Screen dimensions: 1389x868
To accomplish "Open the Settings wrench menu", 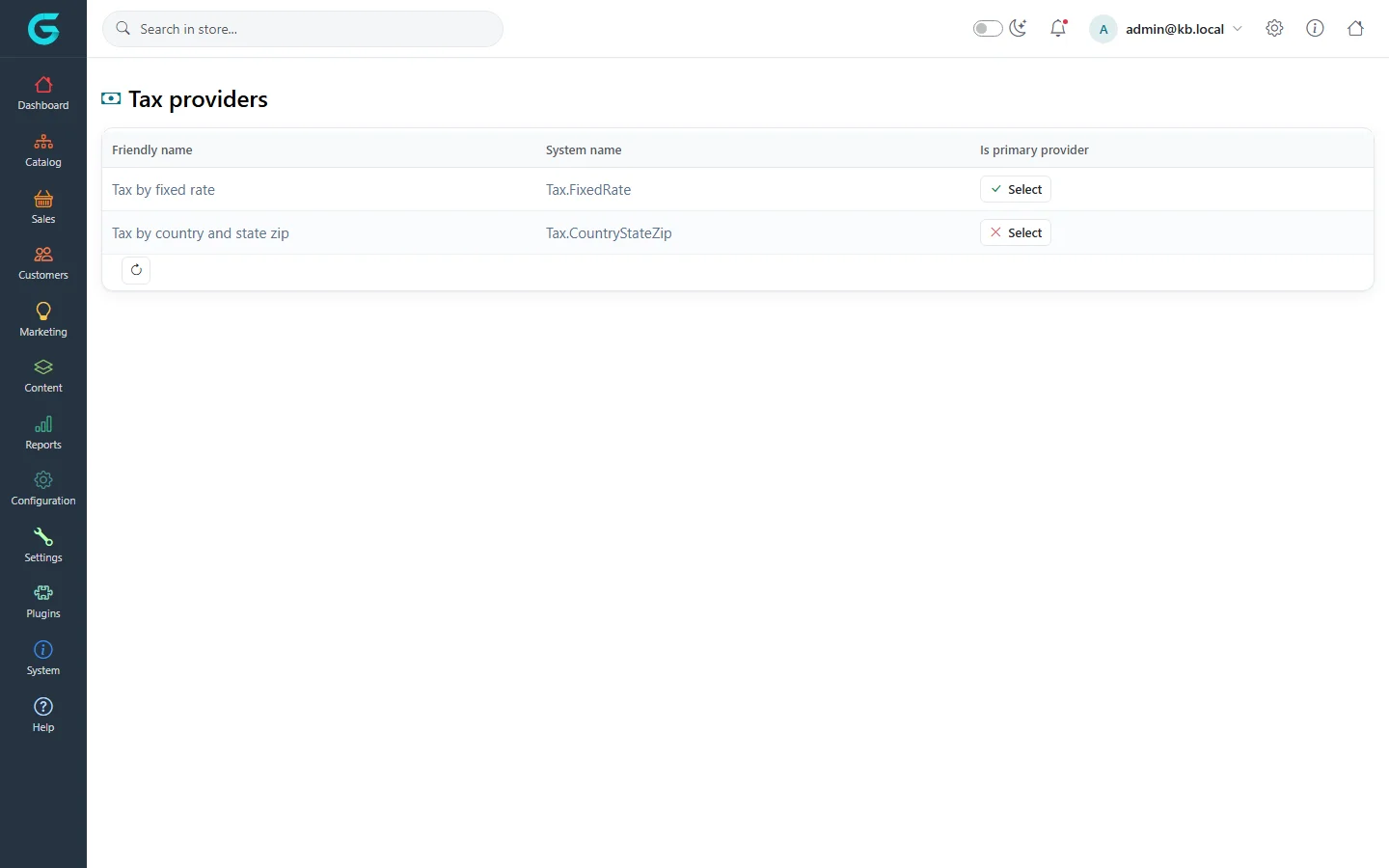I will [x=43, y=546].
